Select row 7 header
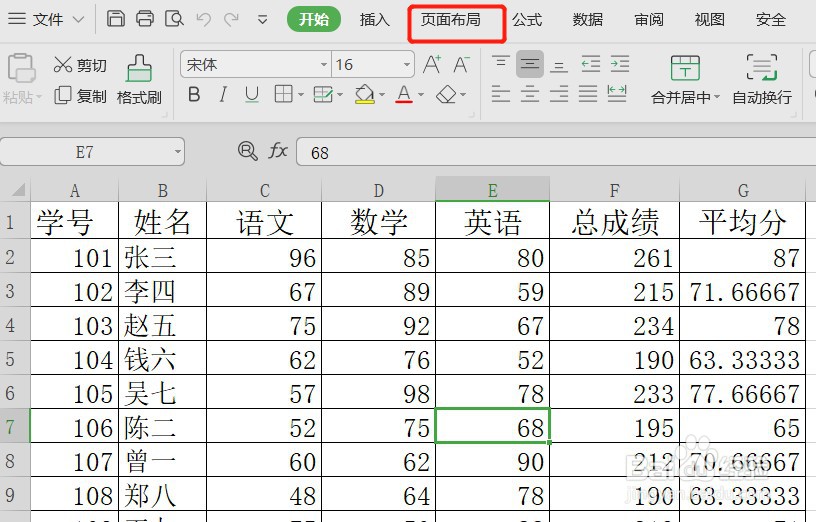The width and height of the screenshot is (816, 522). click(15, 426)
